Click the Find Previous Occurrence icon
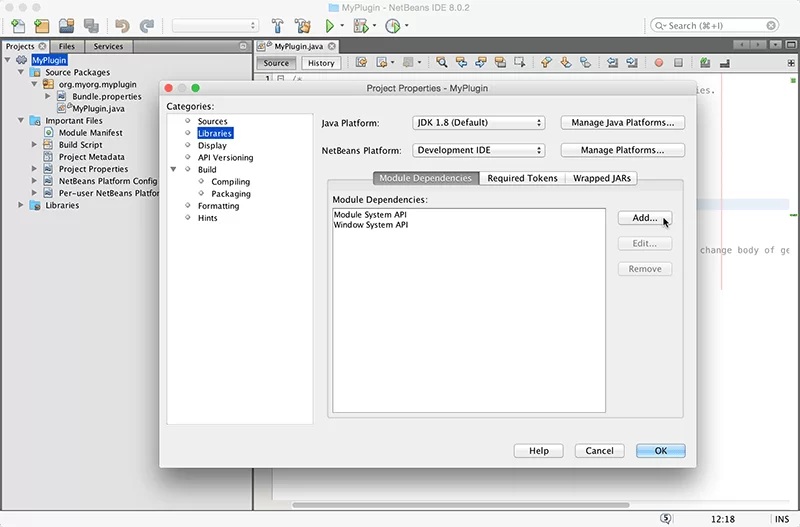Viewport: 800px width, 527px height. 461,63
